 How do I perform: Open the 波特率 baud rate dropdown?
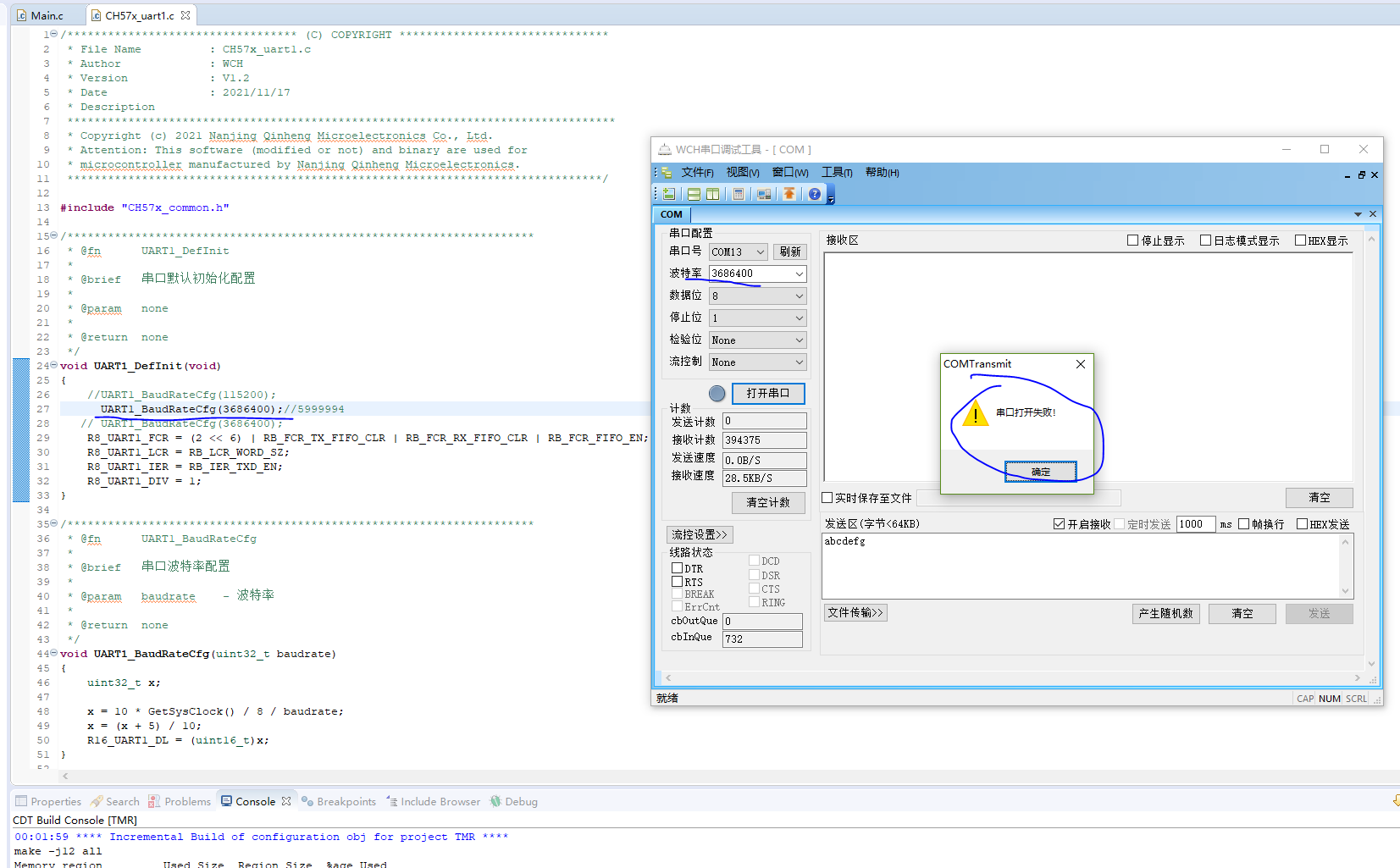pyautogui.click(x=799, y=274)
